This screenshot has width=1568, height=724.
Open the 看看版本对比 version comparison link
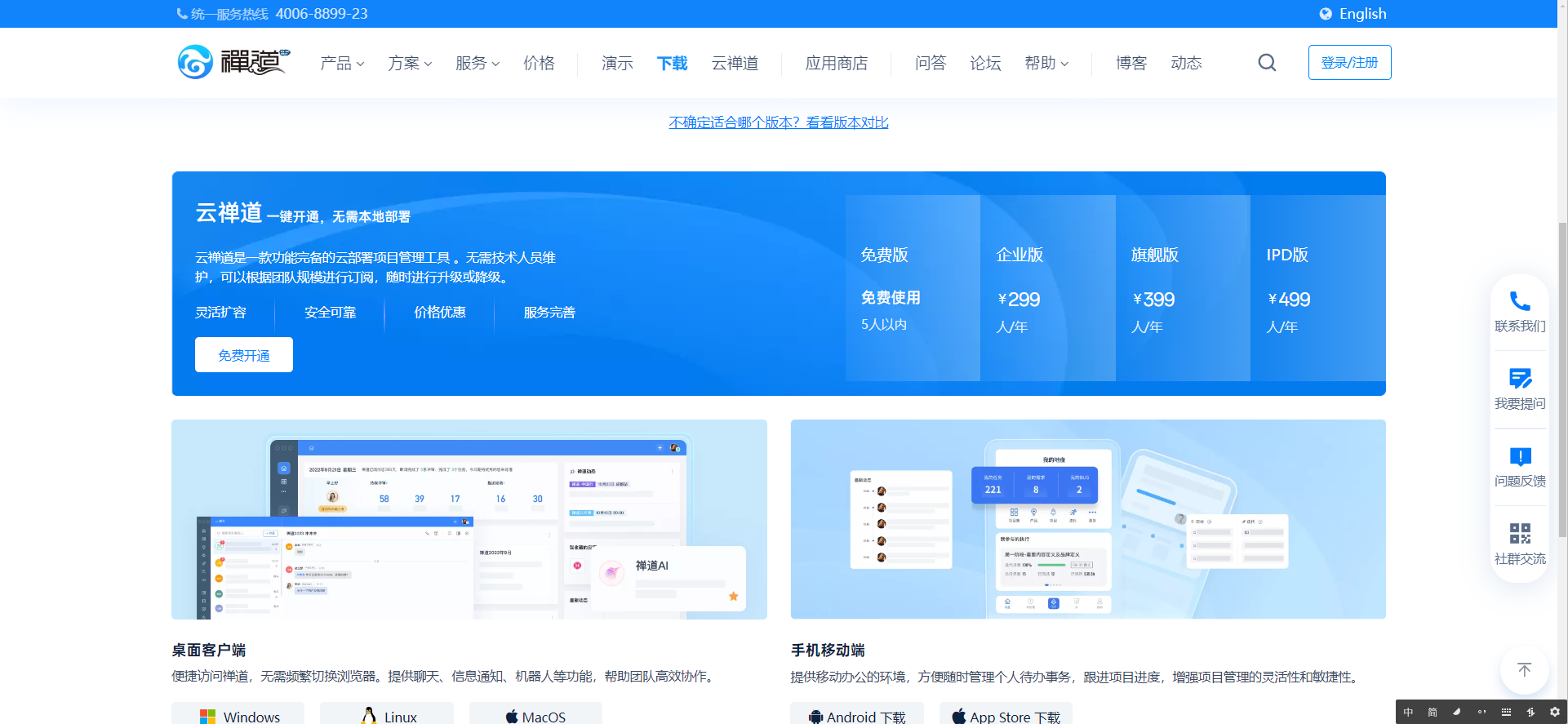(x=847, y=122)
